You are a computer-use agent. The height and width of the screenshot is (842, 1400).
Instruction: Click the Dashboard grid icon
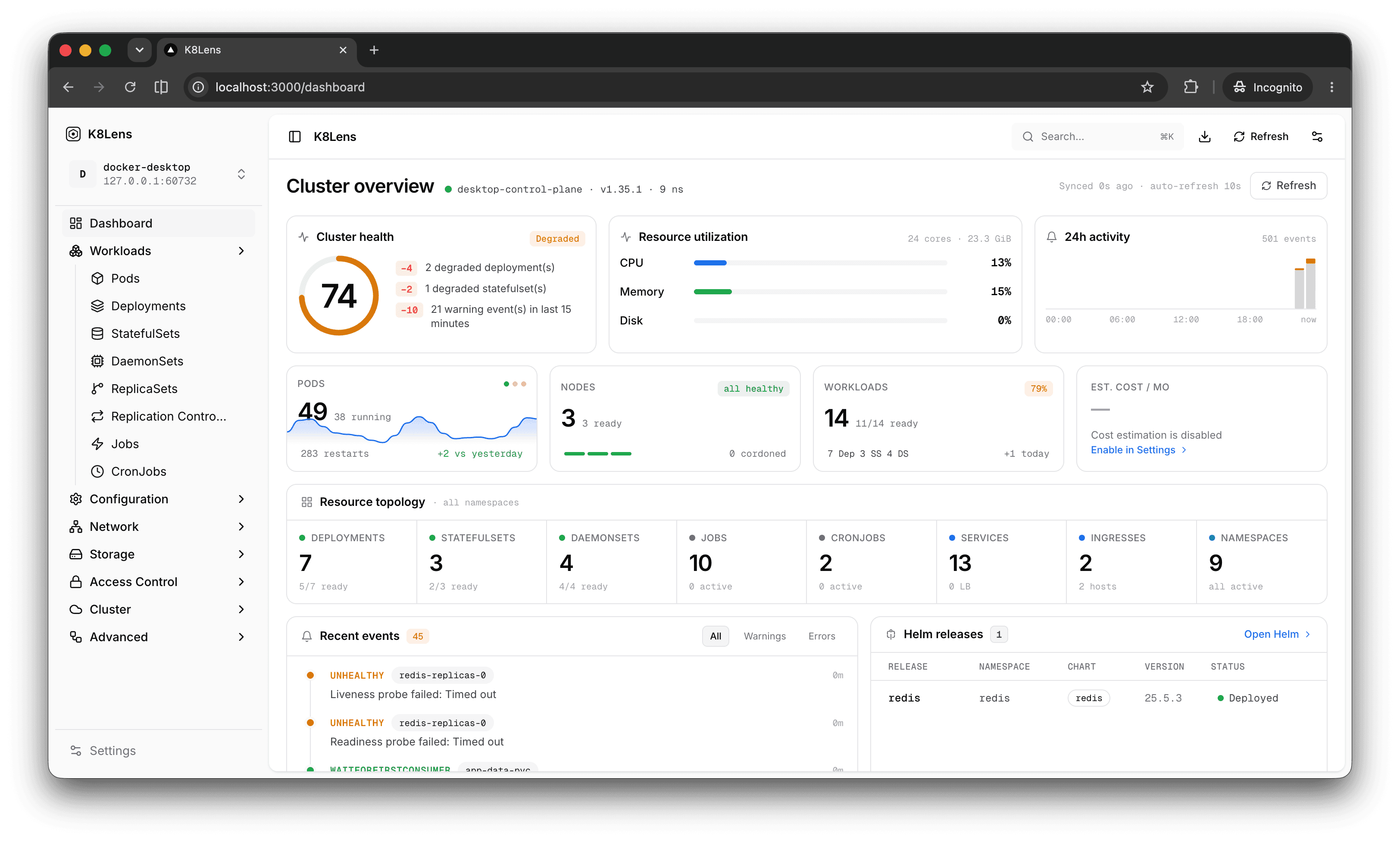(75, 223)
